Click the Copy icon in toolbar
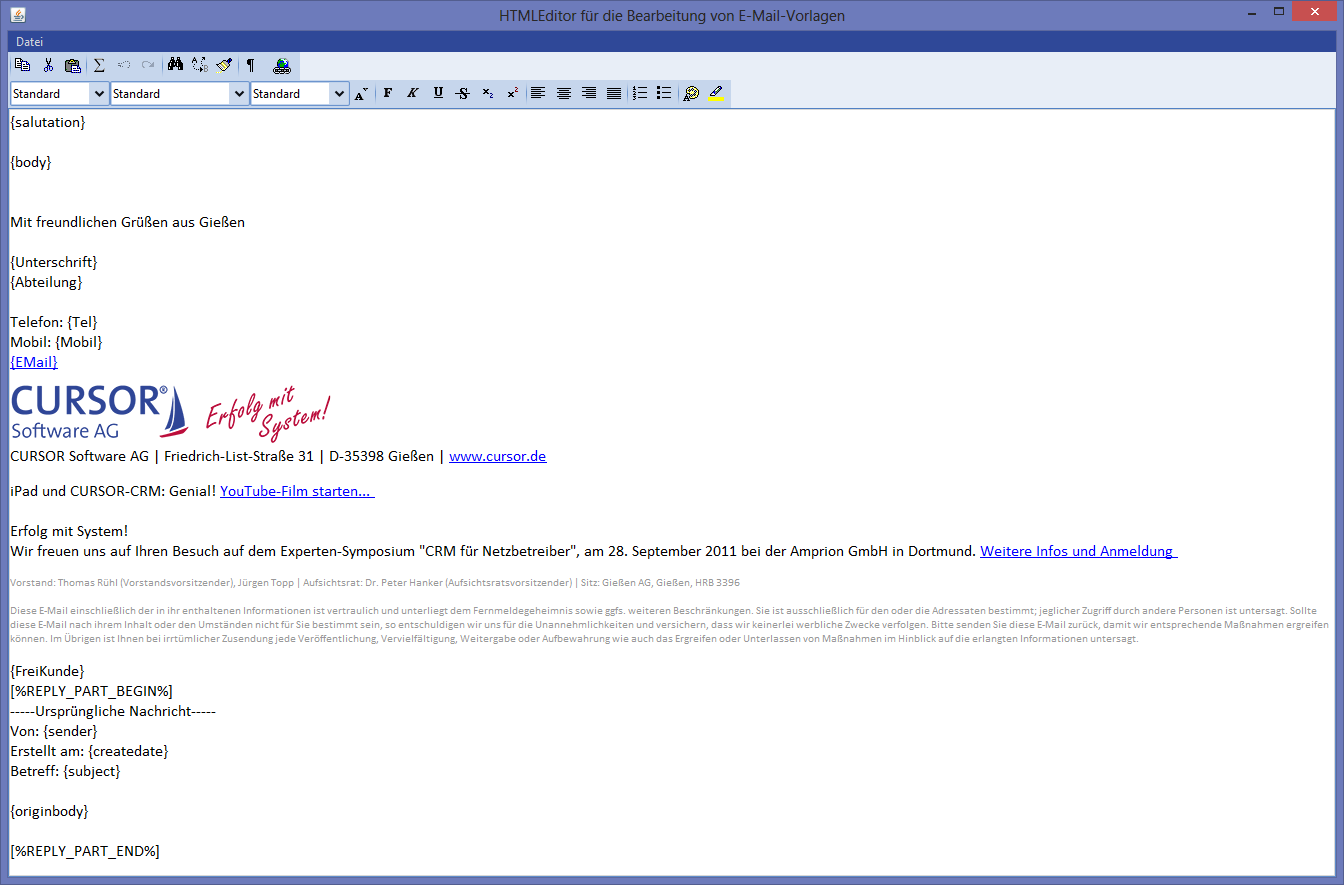The height and width of the screenshot is (885, 1344). [x=22, y=66]
